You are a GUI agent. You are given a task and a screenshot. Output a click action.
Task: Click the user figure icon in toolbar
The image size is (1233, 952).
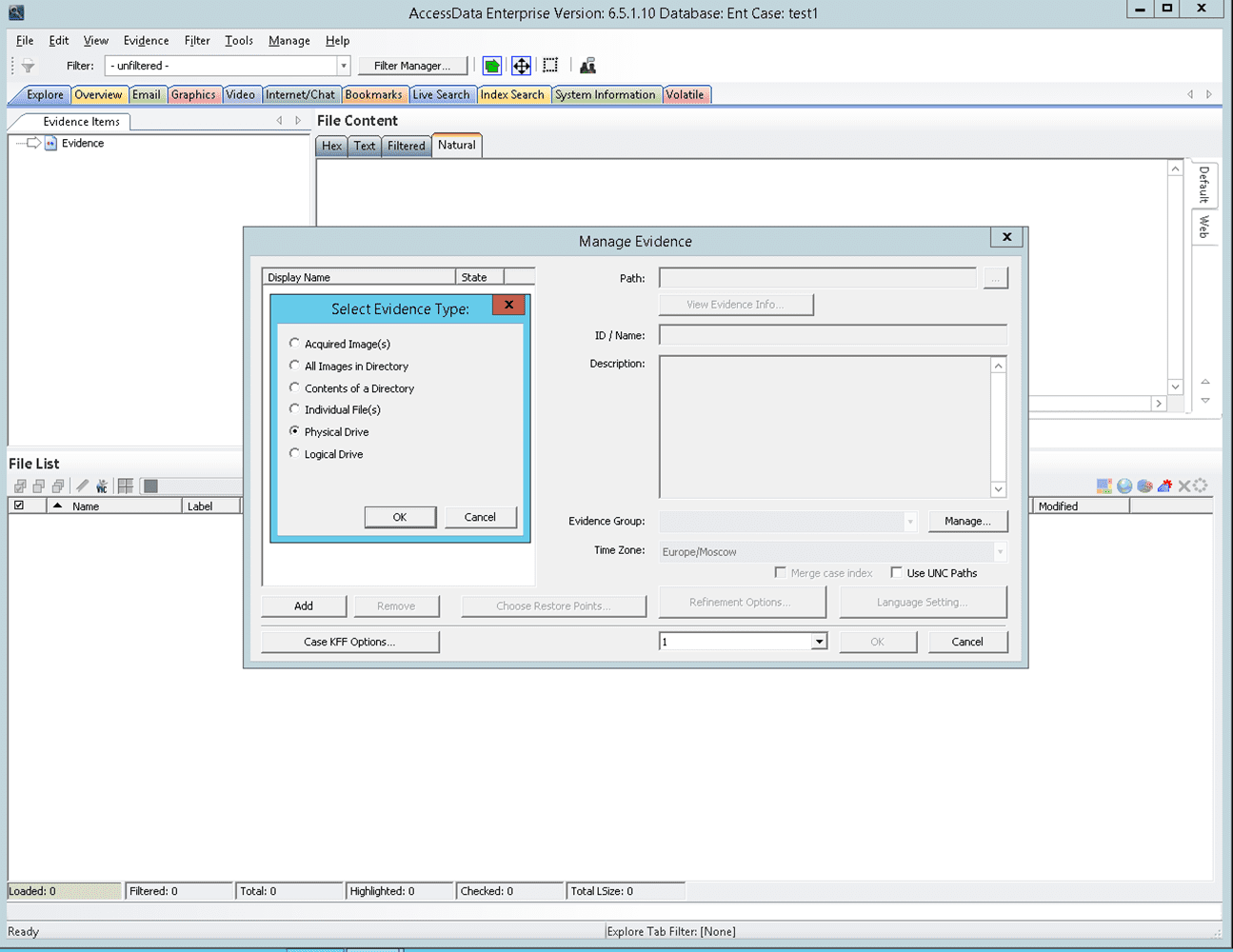[x=587, y=66]
